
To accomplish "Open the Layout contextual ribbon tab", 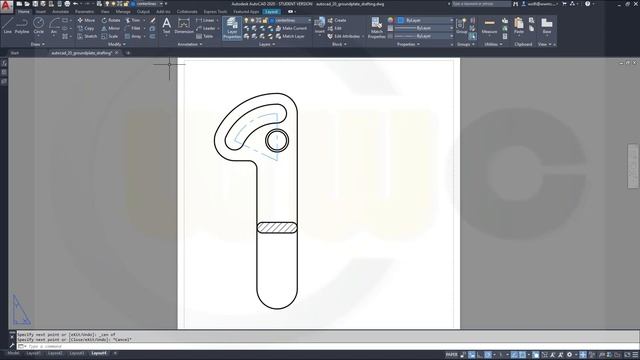I will click(271, 12).
